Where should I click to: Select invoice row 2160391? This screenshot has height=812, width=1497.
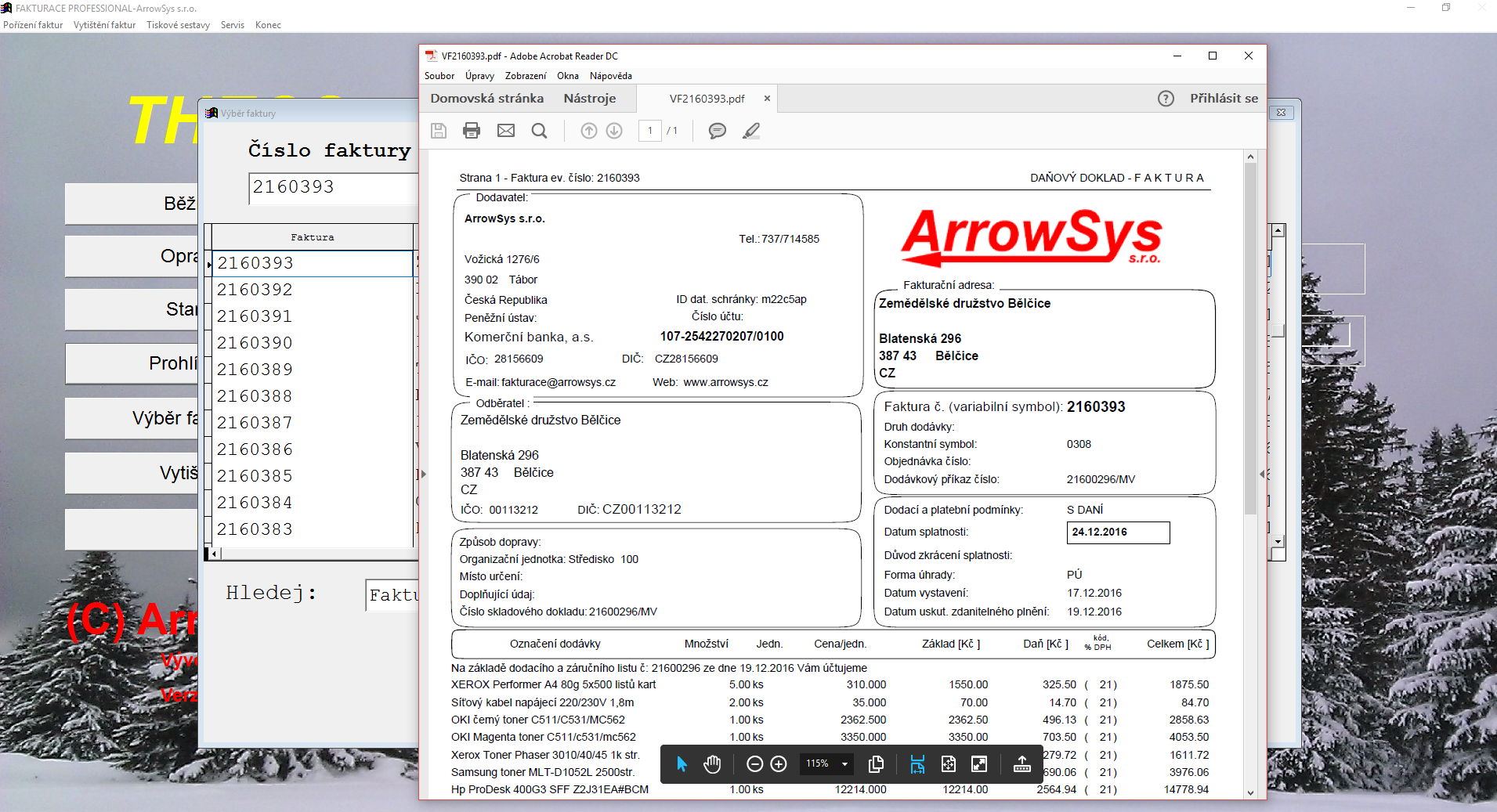(313, 316)
